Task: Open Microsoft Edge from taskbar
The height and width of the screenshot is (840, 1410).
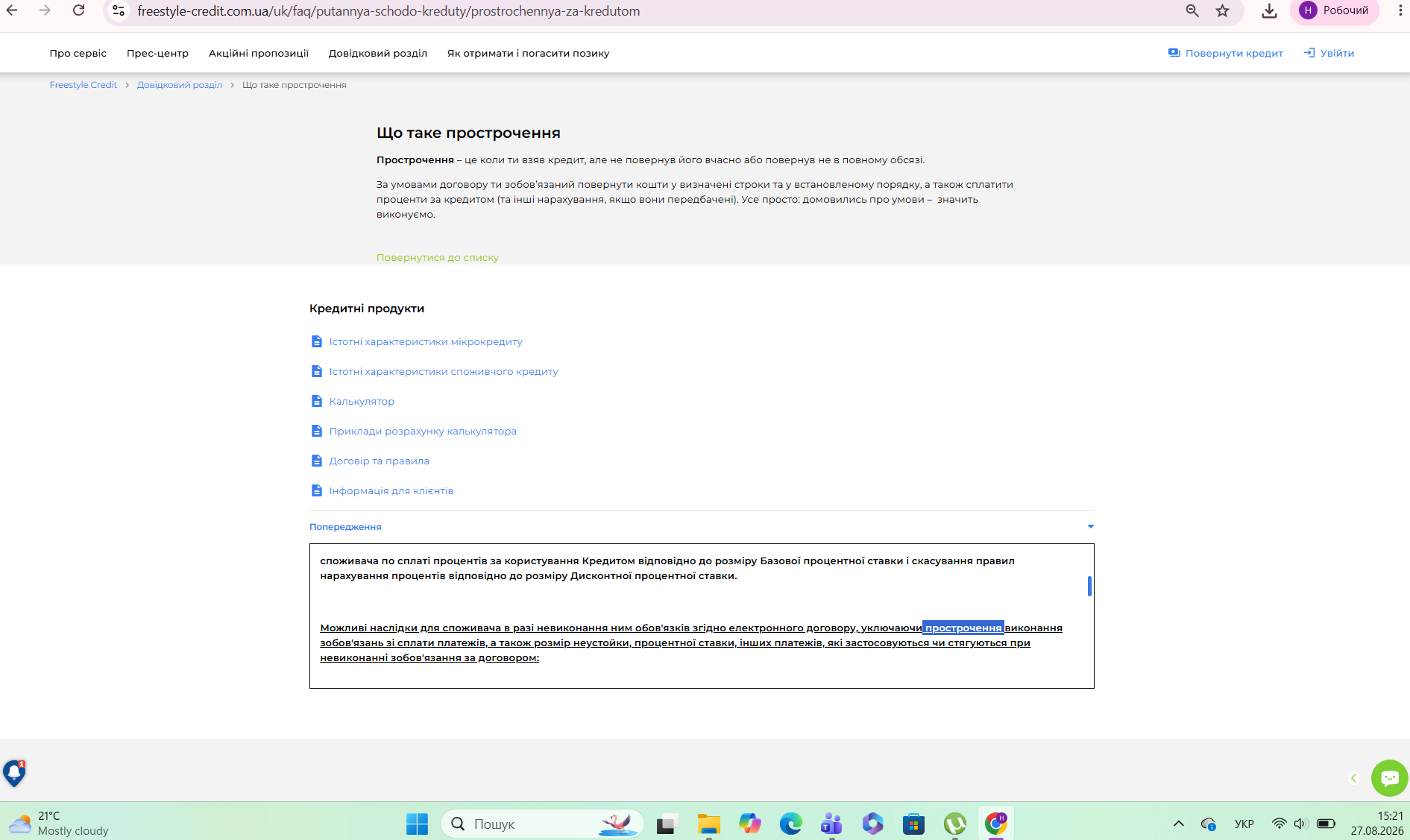Action: [790, 824]
